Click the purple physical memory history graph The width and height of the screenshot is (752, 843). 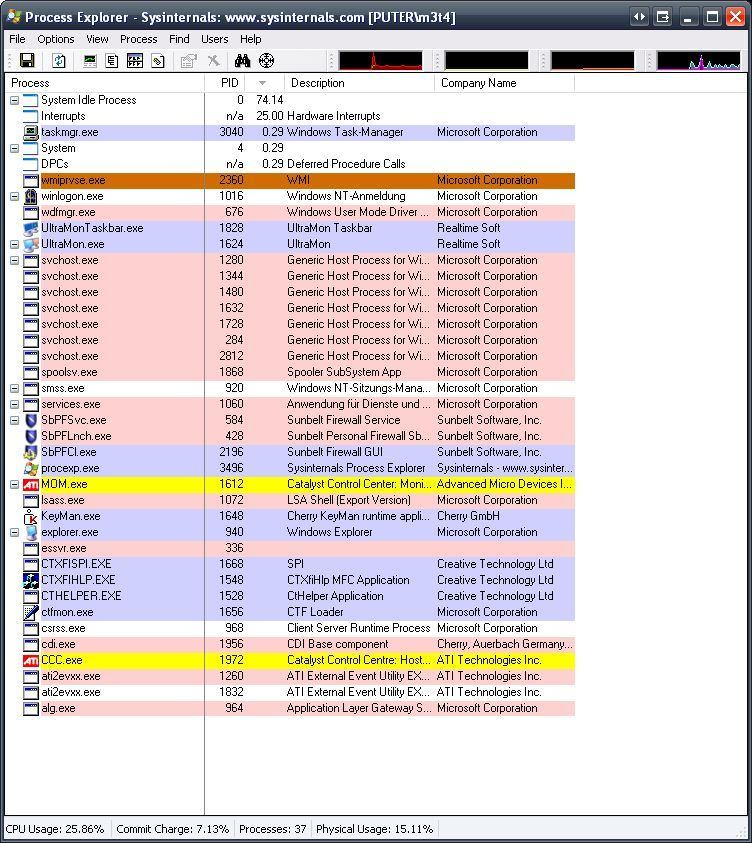pyautogui.click(x=698, y=61)
